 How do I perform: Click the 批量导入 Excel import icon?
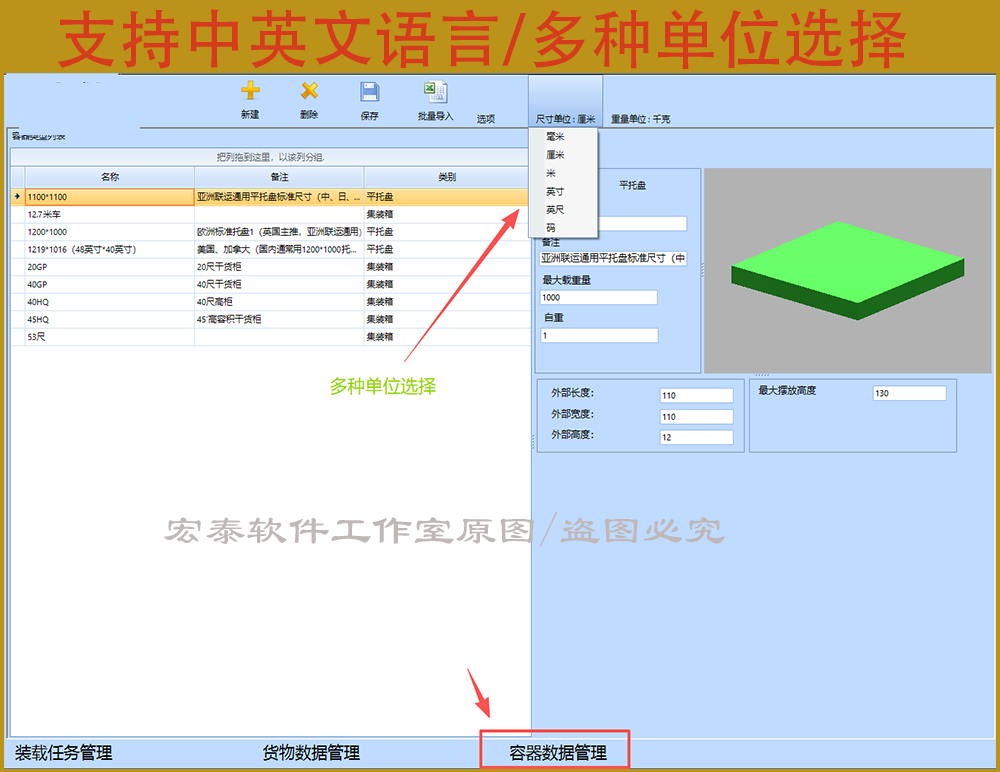(436, 92)
